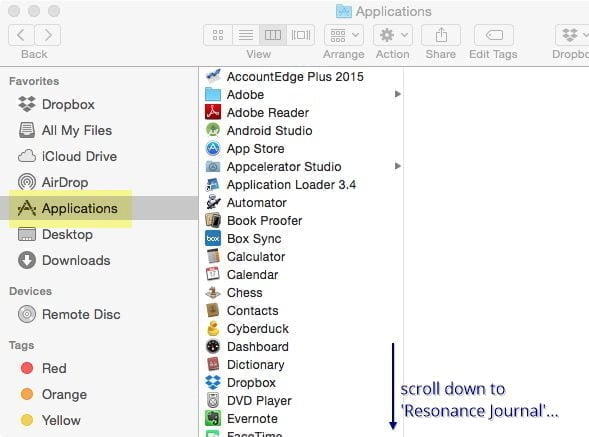Image resolution: width=589 pixels, height=437 pixels.
Task: Go forward with the right chevron button
Action: pyautogui.click(x=48, y=35)
